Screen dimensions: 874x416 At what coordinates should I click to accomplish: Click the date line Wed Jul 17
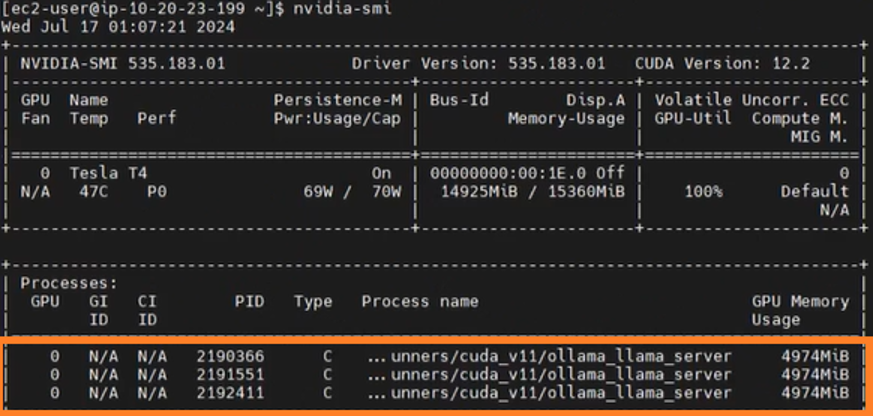click(118, 27)
